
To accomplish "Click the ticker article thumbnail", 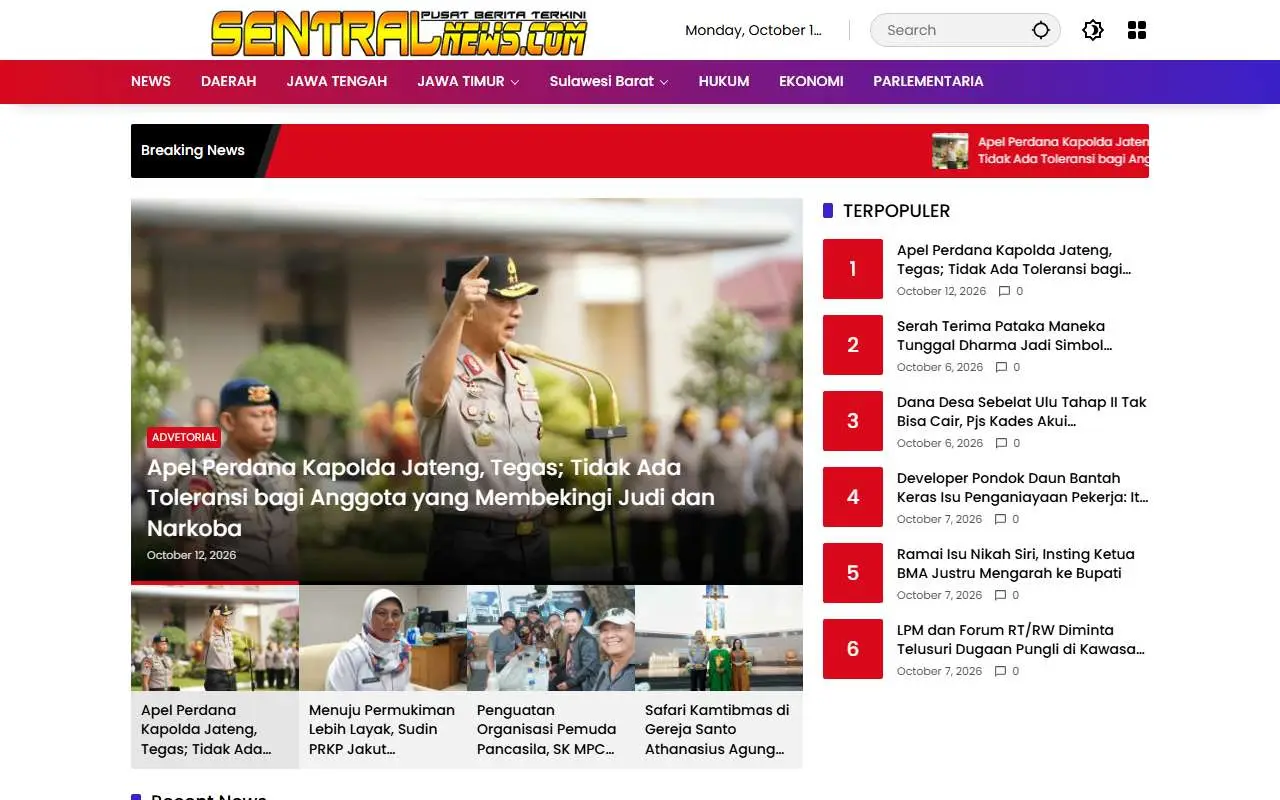I will (x=950, y=151).
